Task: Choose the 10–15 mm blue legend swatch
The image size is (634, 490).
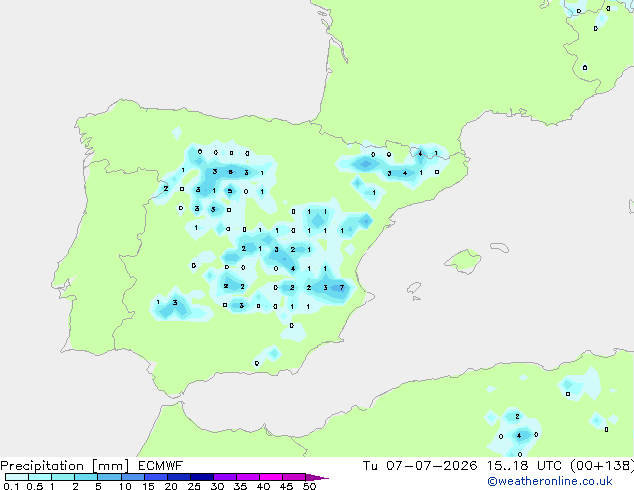Action: pyautogui.click(x=132, y=477)
